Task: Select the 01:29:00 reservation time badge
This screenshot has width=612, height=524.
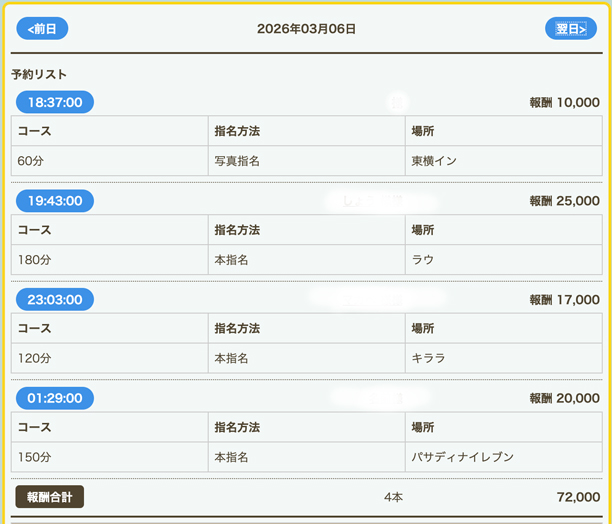Action: click(x=55, y=398)
